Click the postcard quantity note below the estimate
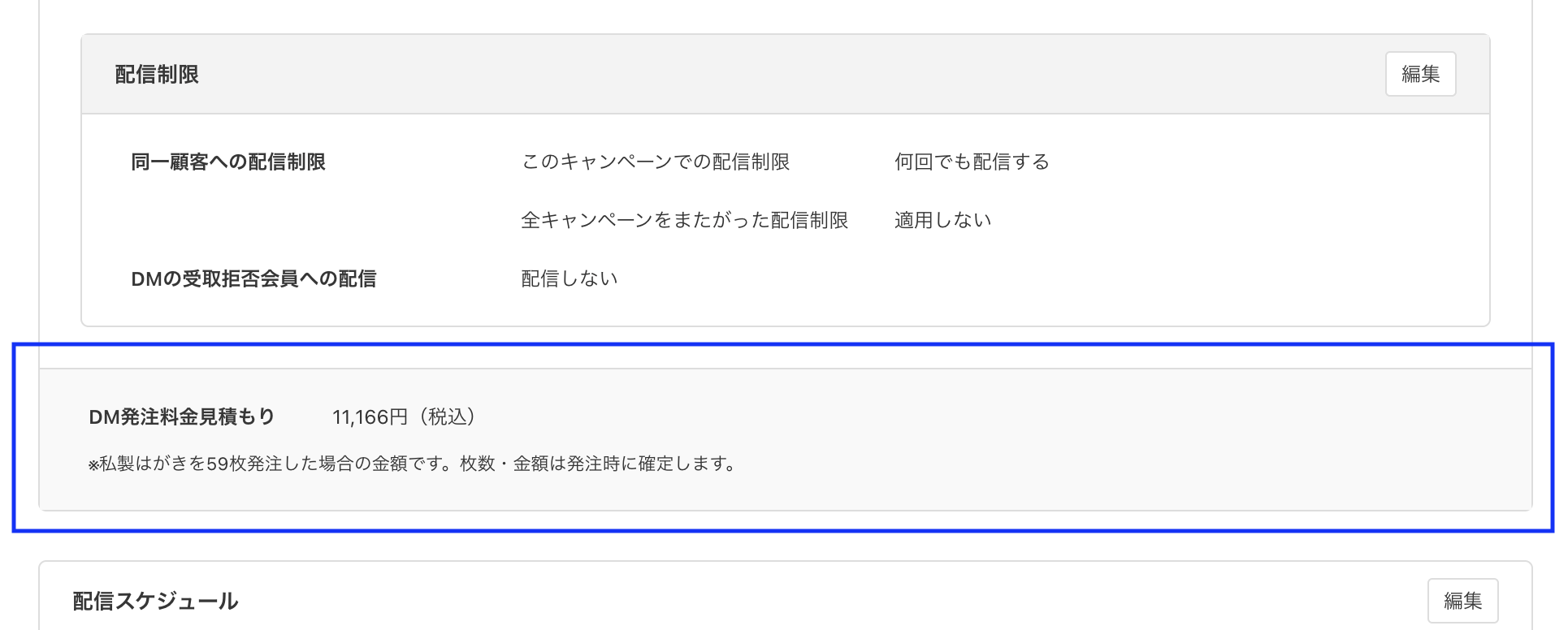 click(x=413, y=464)
